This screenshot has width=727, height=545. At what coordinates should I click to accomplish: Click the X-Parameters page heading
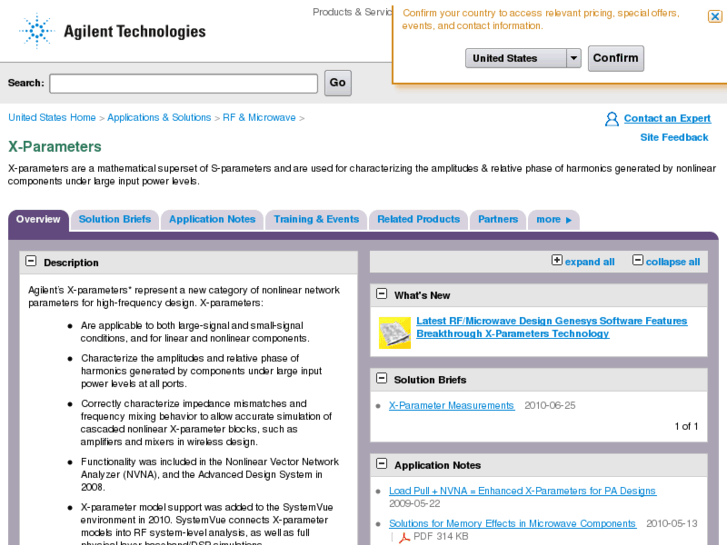click(x=55, y=147)
